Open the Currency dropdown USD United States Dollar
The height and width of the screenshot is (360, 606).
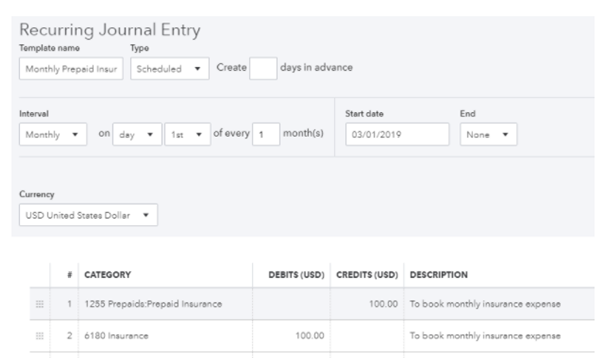pos(89,215)
